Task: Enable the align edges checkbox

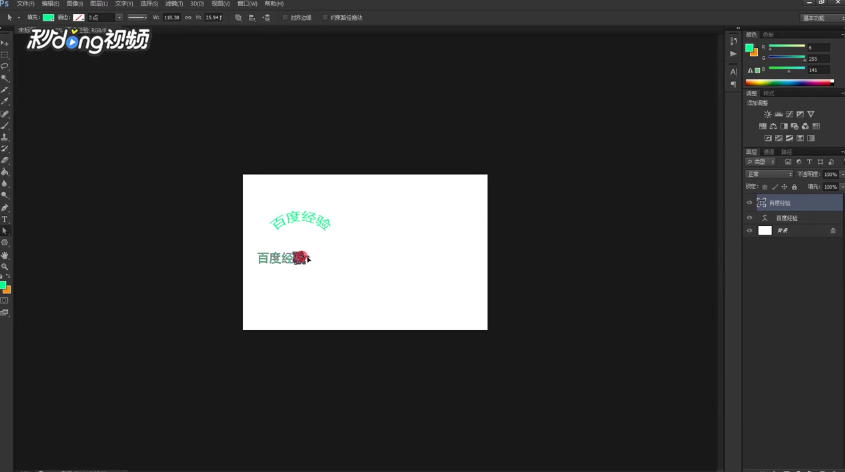Action: pos(286,18)
